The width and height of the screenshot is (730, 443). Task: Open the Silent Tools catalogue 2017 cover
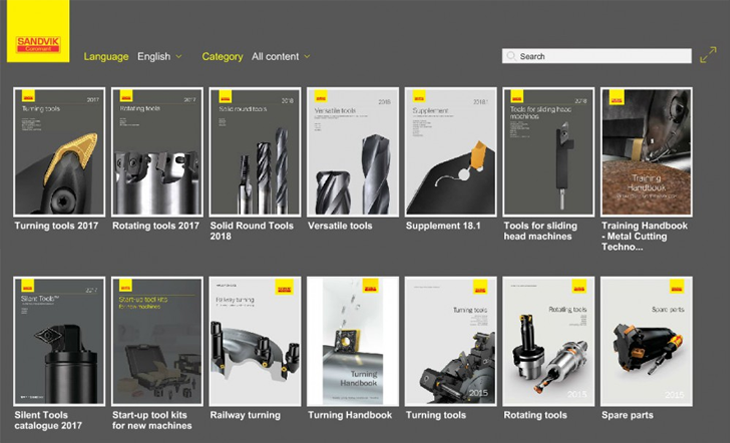(59, 341)
